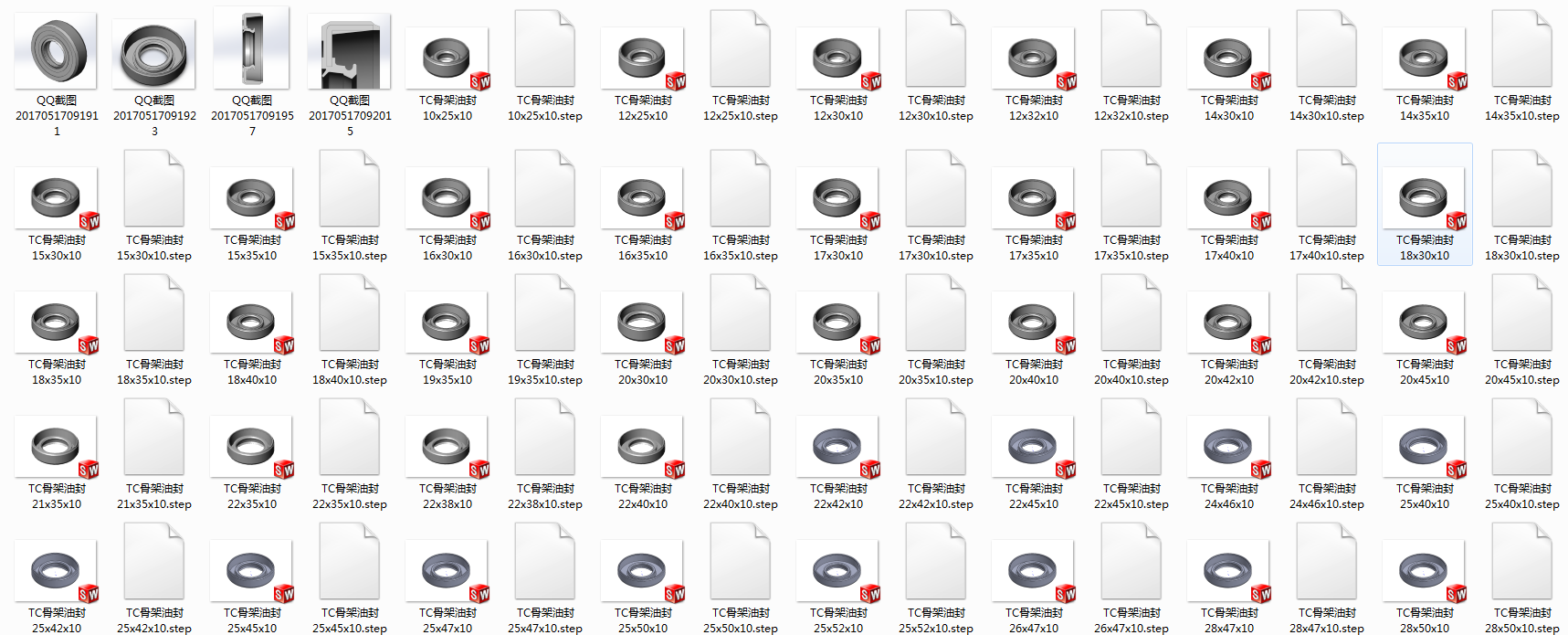Select SolidWorks part TC骨架油封 16x35x10
This screenshot has height=635, width=1568.
(643, 198)
